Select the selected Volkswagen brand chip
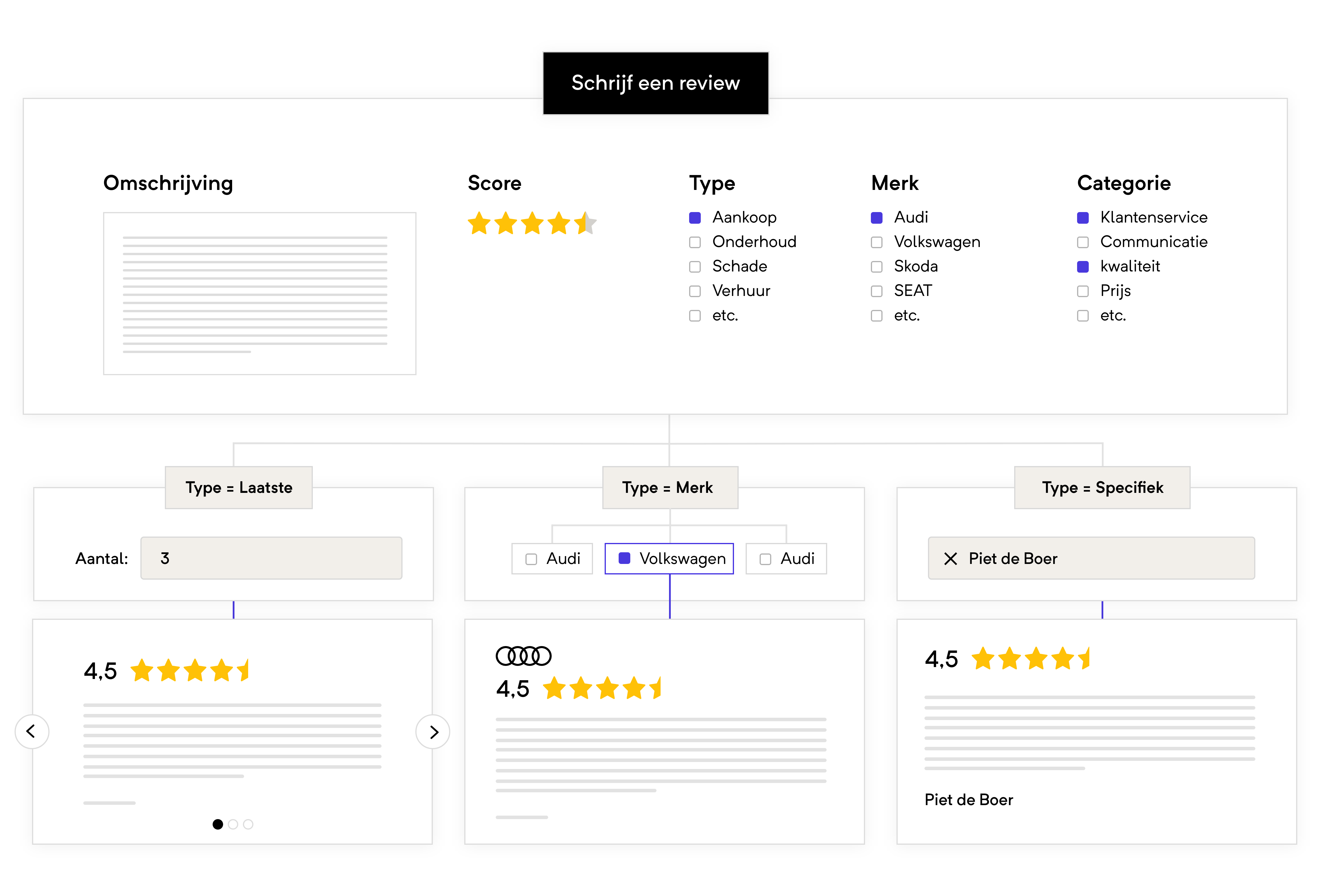 pyautogui.click(x=669, y=558)
